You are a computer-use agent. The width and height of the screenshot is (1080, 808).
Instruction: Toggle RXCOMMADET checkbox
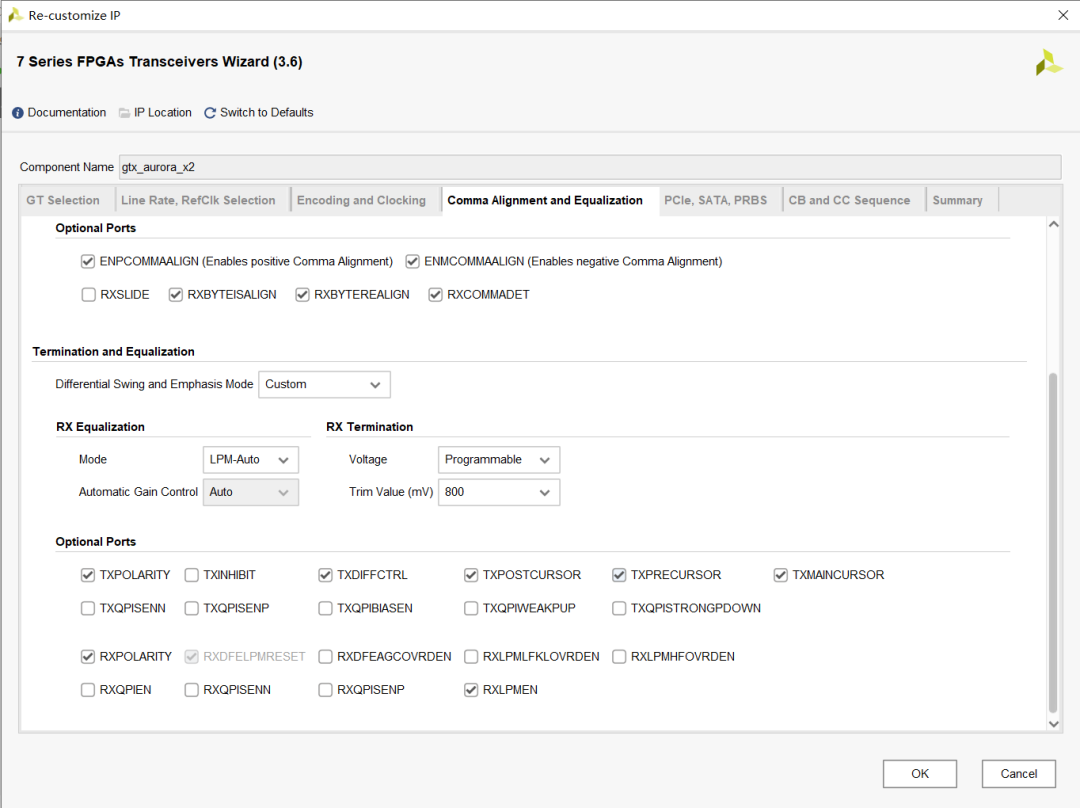coord(435,295)
